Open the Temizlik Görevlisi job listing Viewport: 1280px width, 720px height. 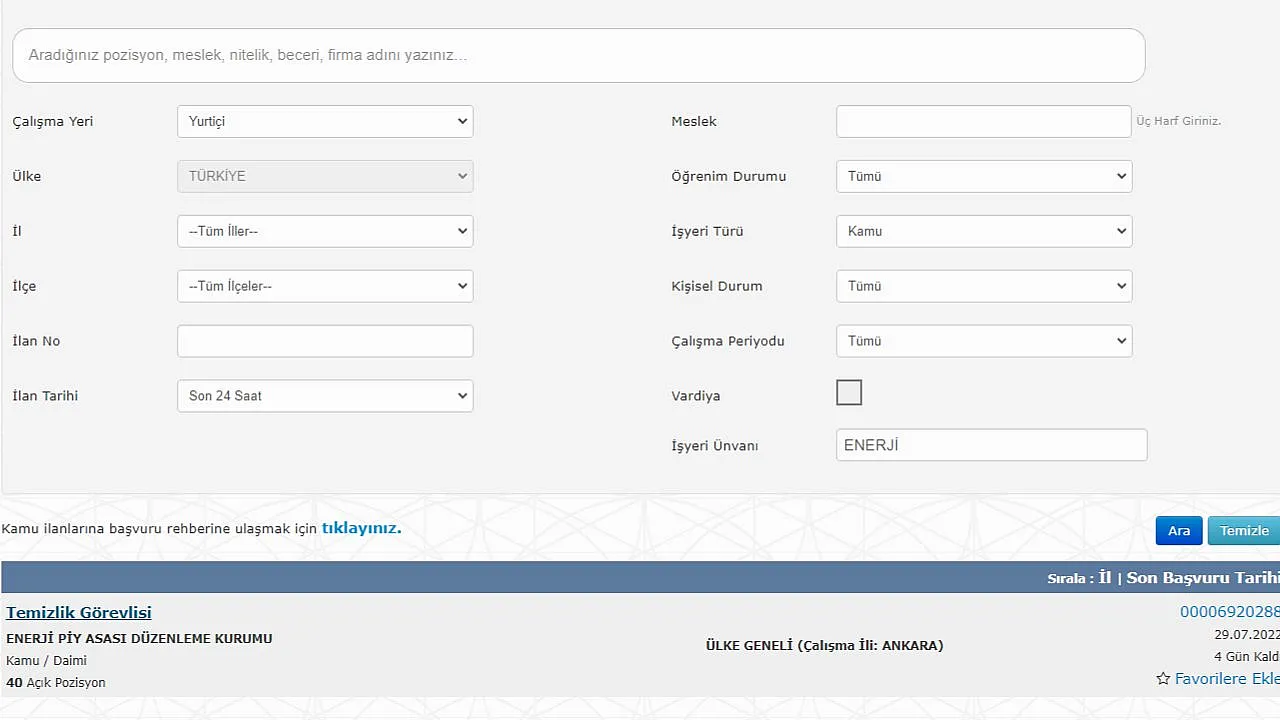79,612
